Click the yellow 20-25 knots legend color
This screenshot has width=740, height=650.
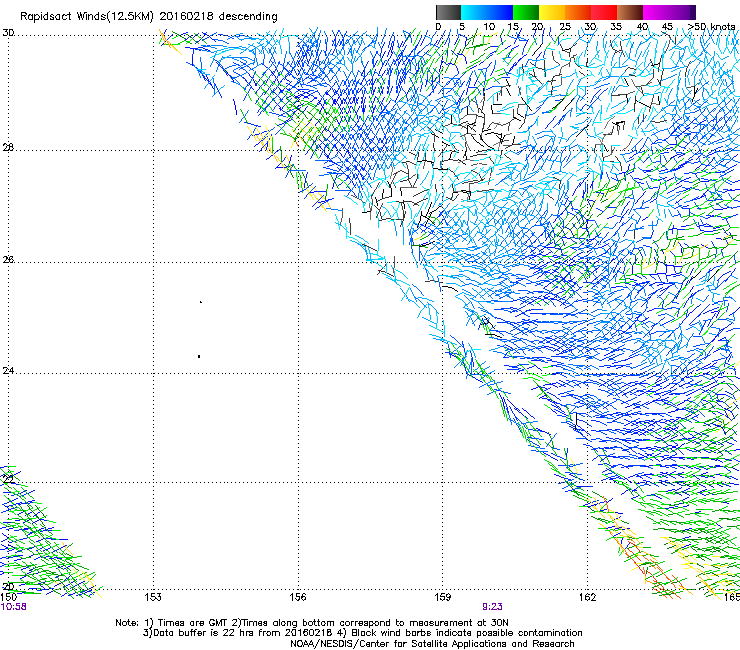(552, 12)
